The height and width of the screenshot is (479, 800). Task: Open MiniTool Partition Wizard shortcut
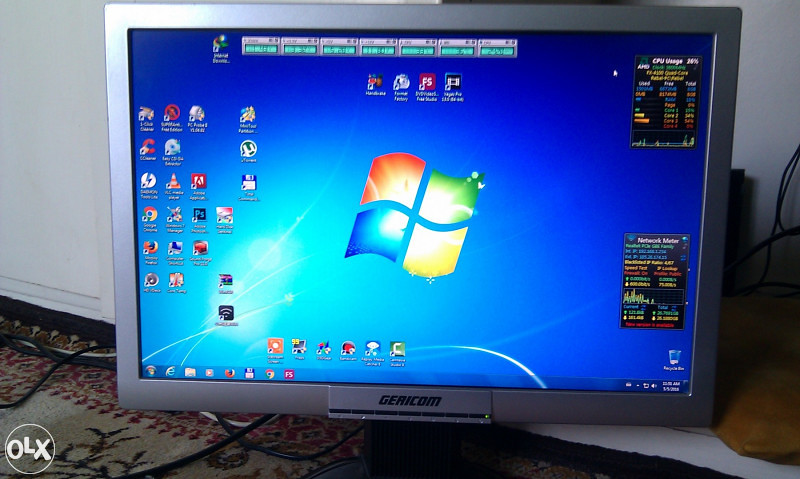[248, 120]
